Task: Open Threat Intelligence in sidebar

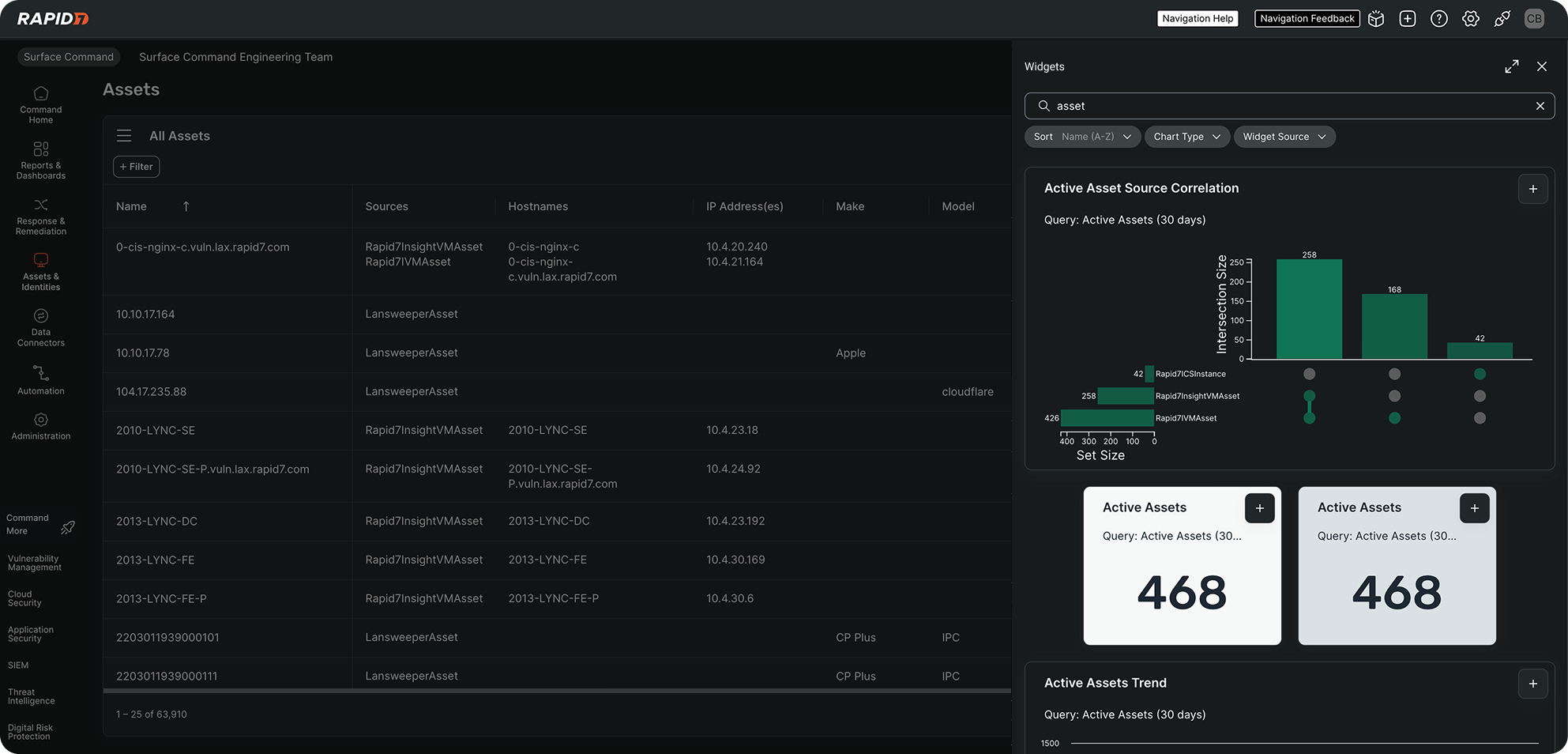Action: coord(32,696)
